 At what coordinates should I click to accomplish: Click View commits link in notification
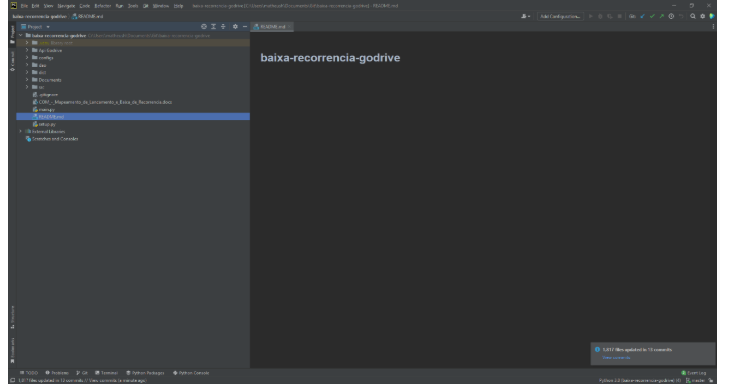(616, 357)
